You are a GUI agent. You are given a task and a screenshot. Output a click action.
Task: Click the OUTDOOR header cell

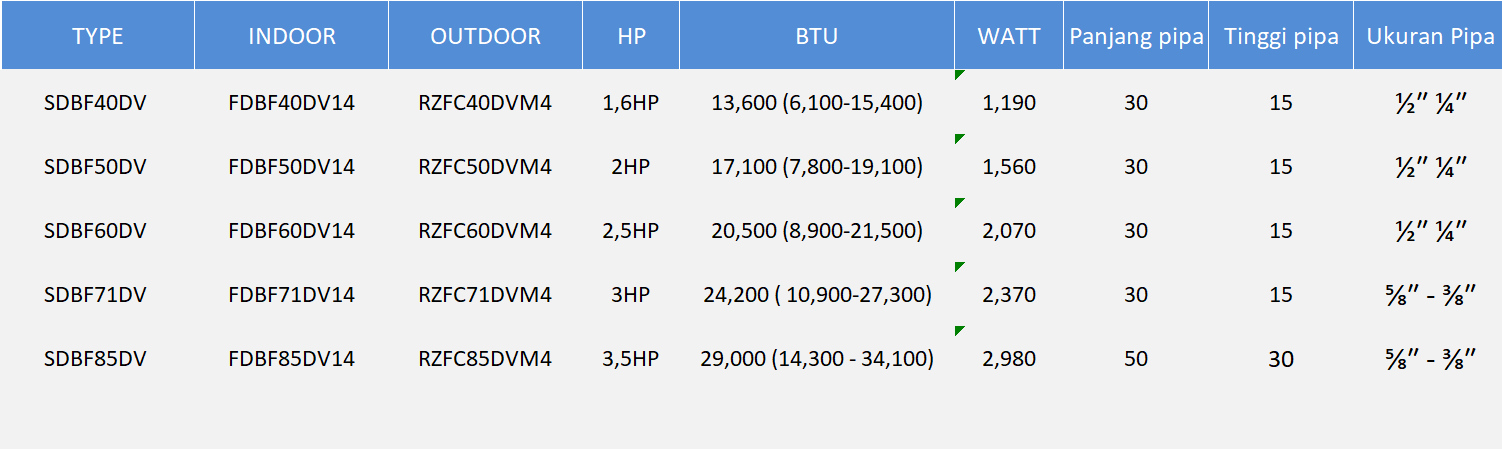(x=485, y=37)
